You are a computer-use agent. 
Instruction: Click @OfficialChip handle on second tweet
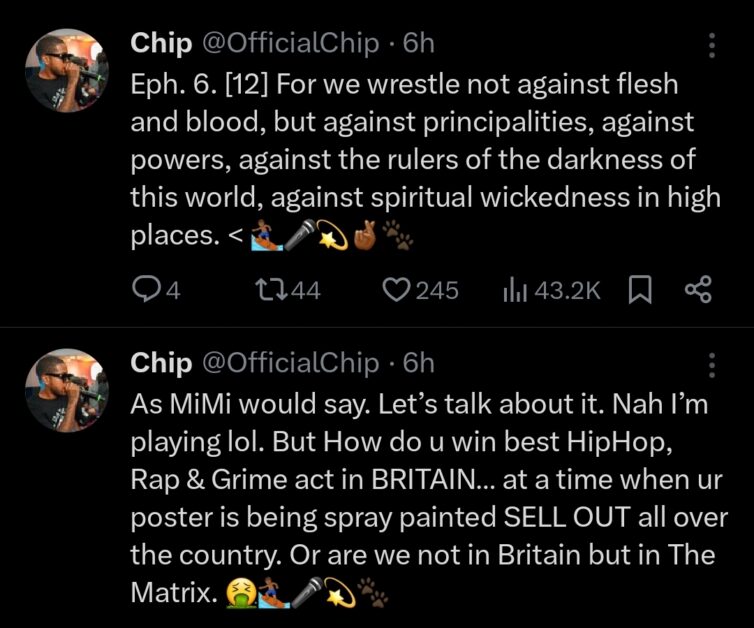[x=290, y=363]
